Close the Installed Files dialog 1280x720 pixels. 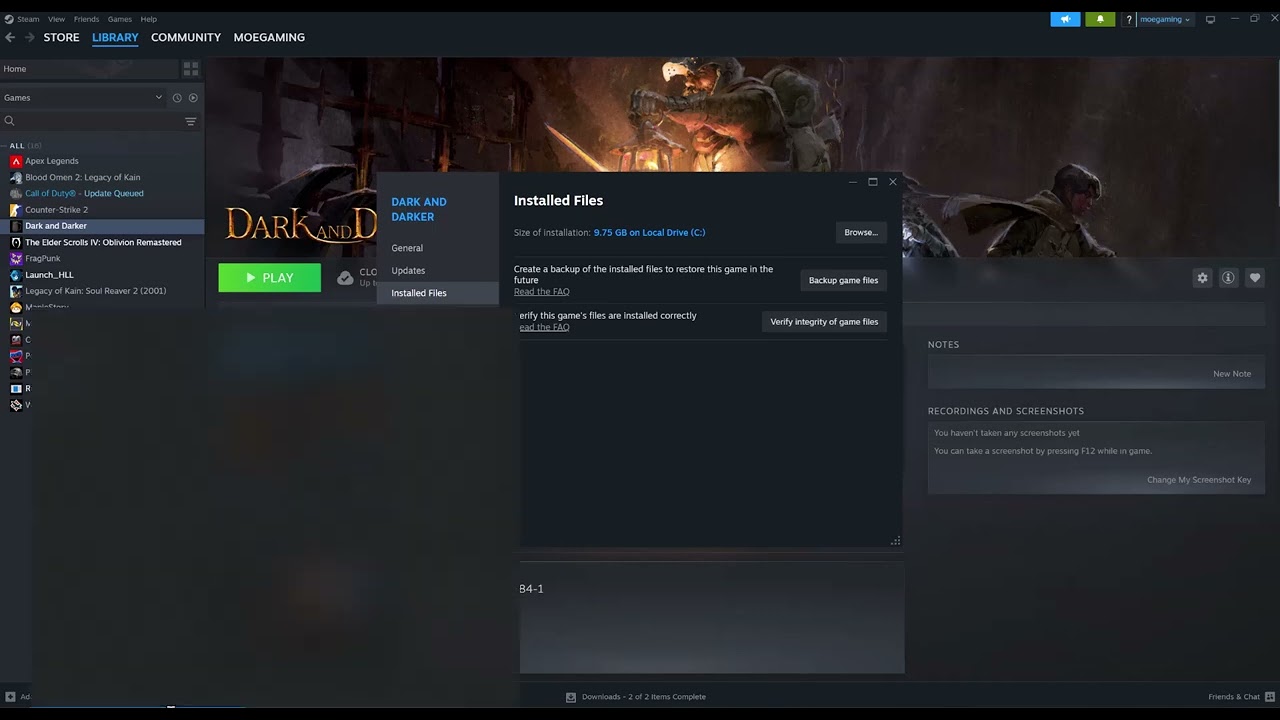point(893,182)
